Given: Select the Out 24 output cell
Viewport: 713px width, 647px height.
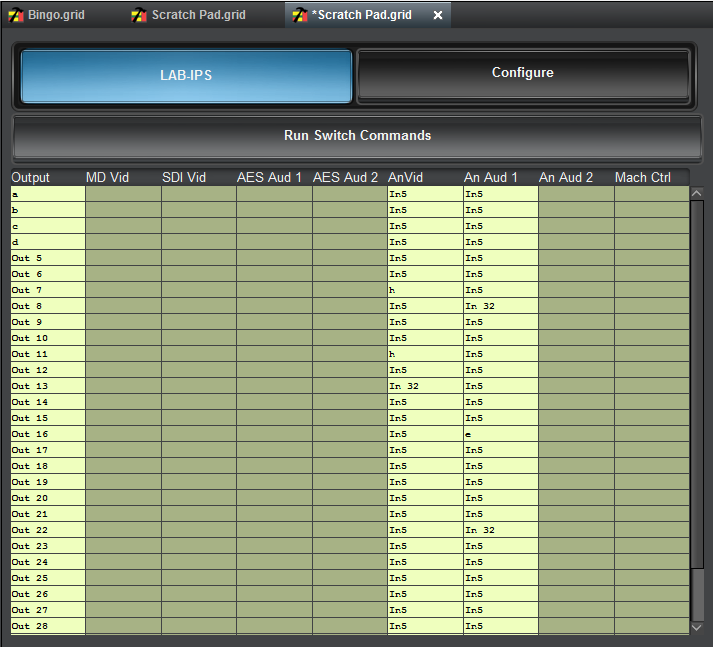Looking at the screenshot, I should coord(48,562).
